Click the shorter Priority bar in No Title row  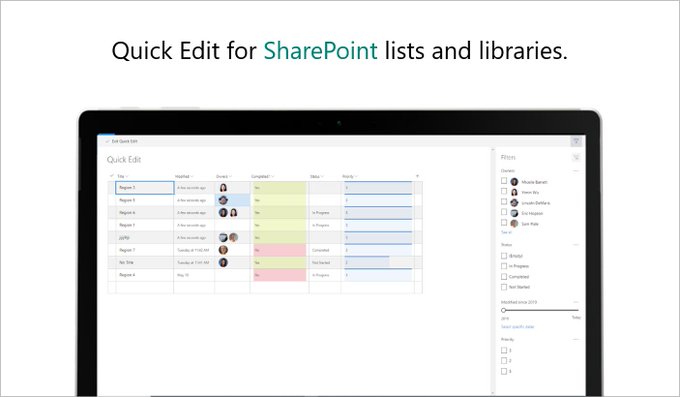click(x=366, y=262)
